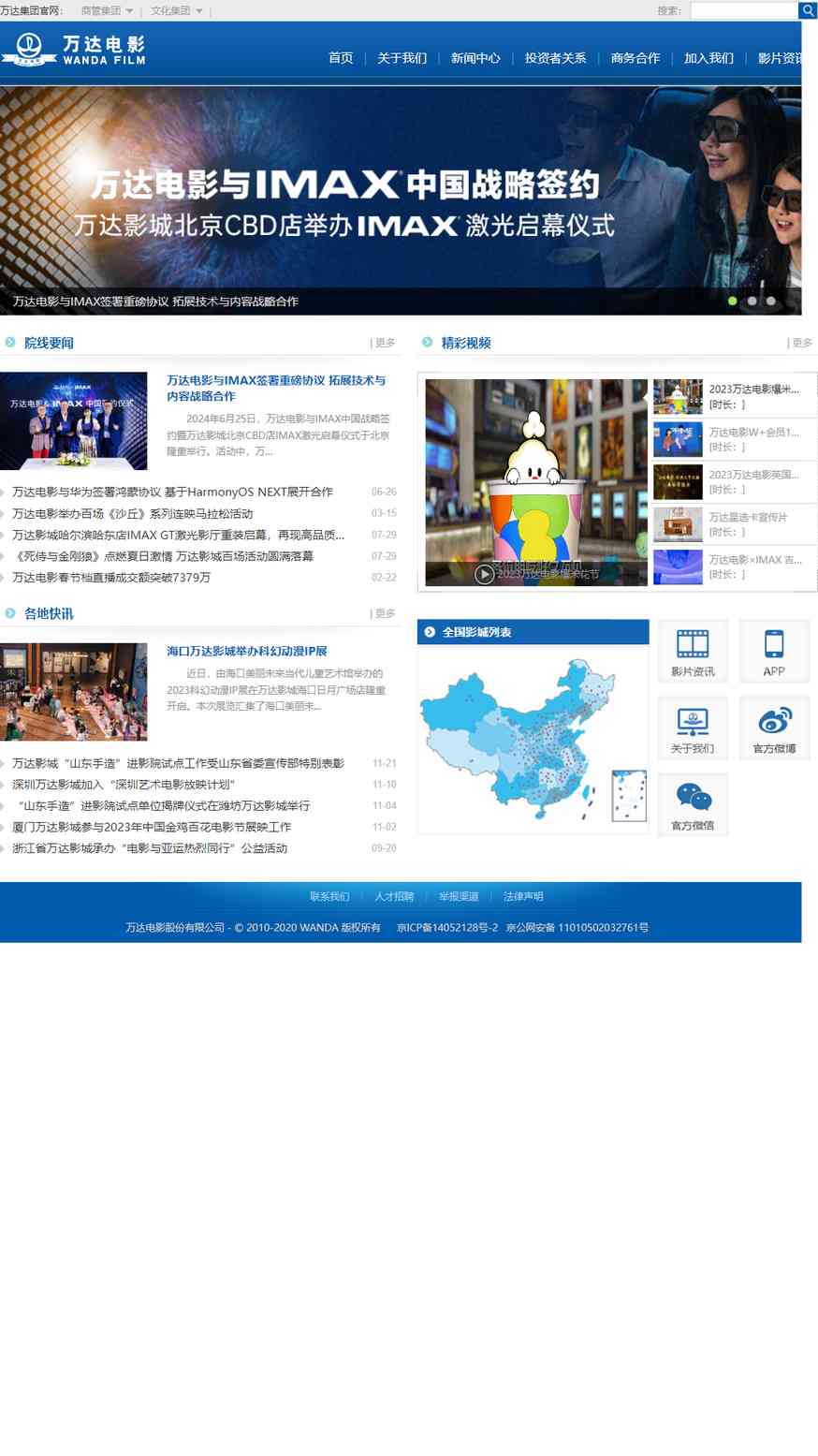Read the 华为签署鸿蒙协议 HarmonyOS news item
818x1456 pixels.
[x=172, y=492]
